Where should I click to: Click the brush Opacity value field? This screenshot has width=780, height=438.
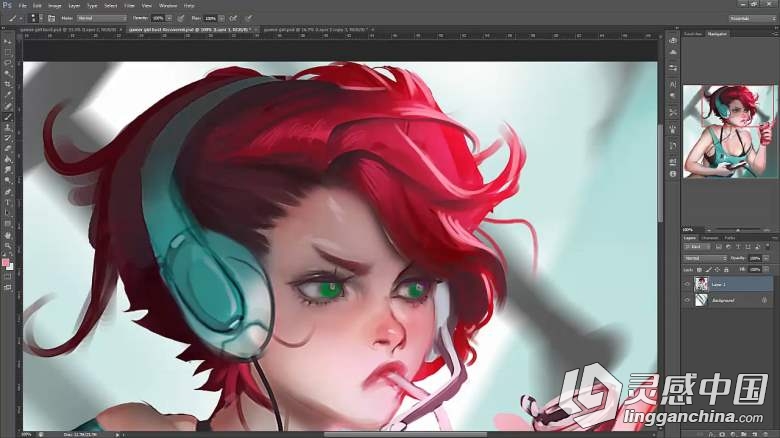(158, 18)
